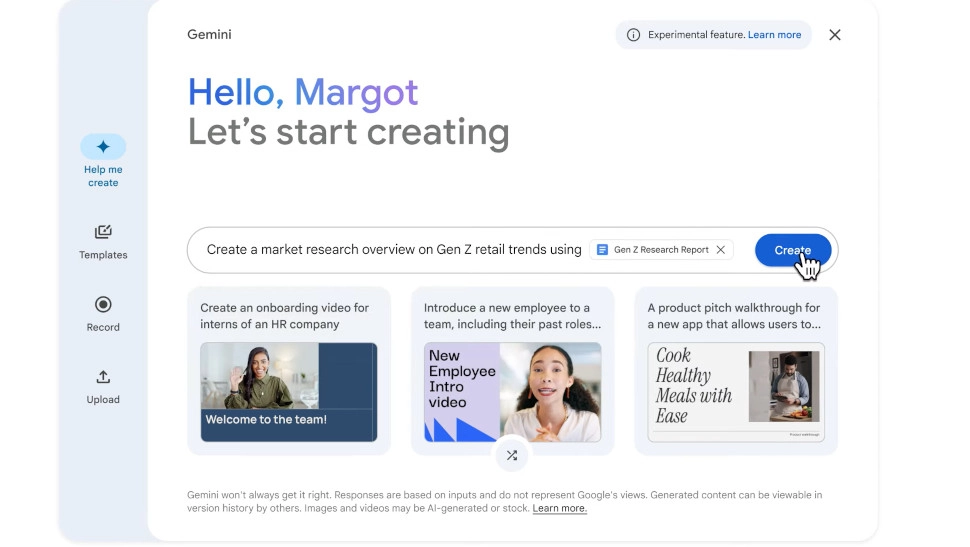
Task: Click the Record label in sidebar
Action: (x=103, y=327)
